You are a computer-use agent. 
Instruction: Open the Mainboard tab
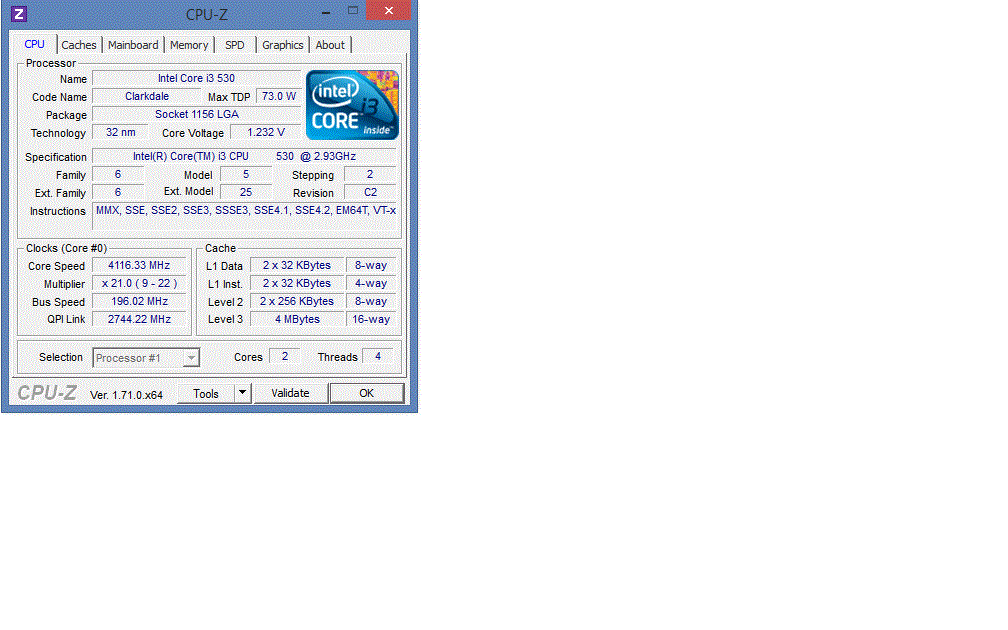click(133, 45)
